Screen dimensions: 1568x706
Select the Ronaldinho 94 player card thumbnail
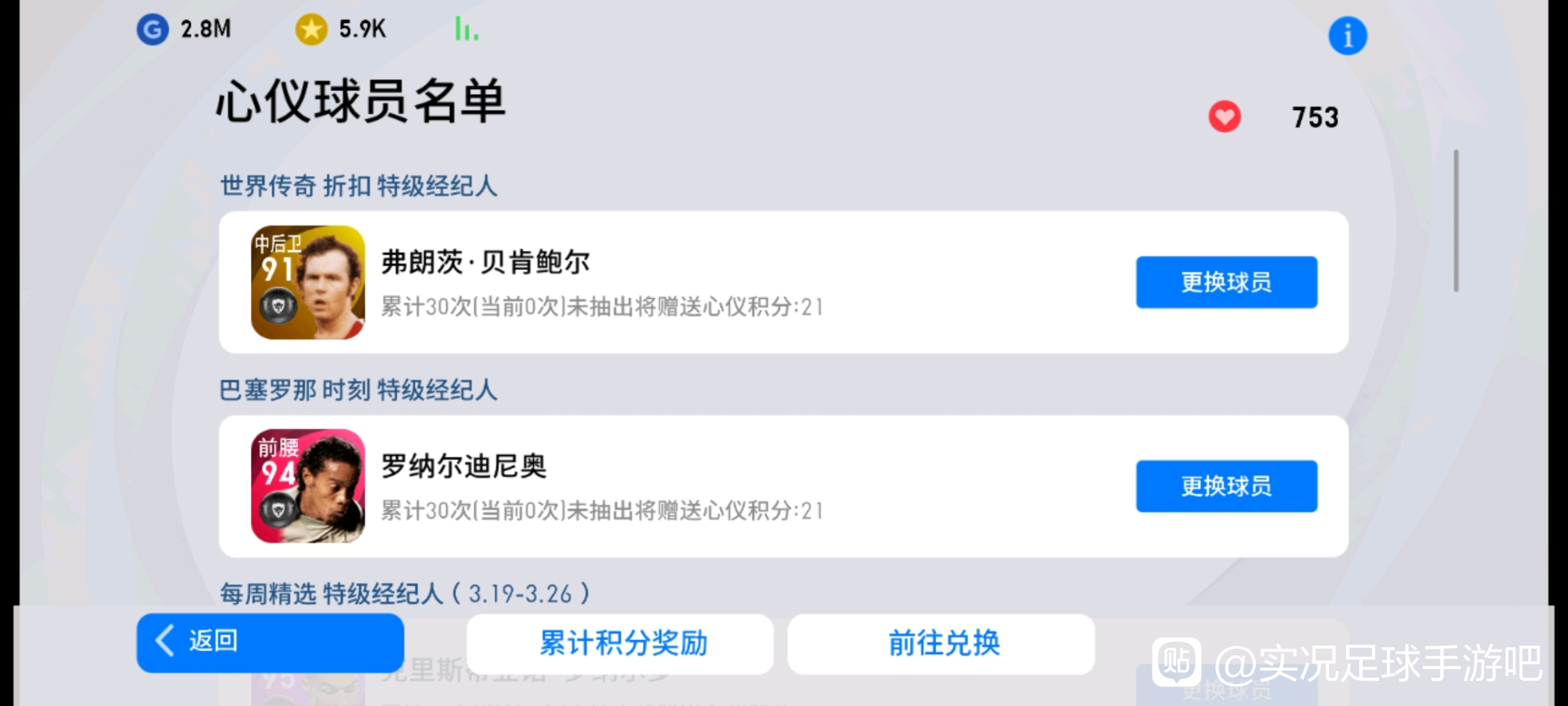[x=307, y=486]
